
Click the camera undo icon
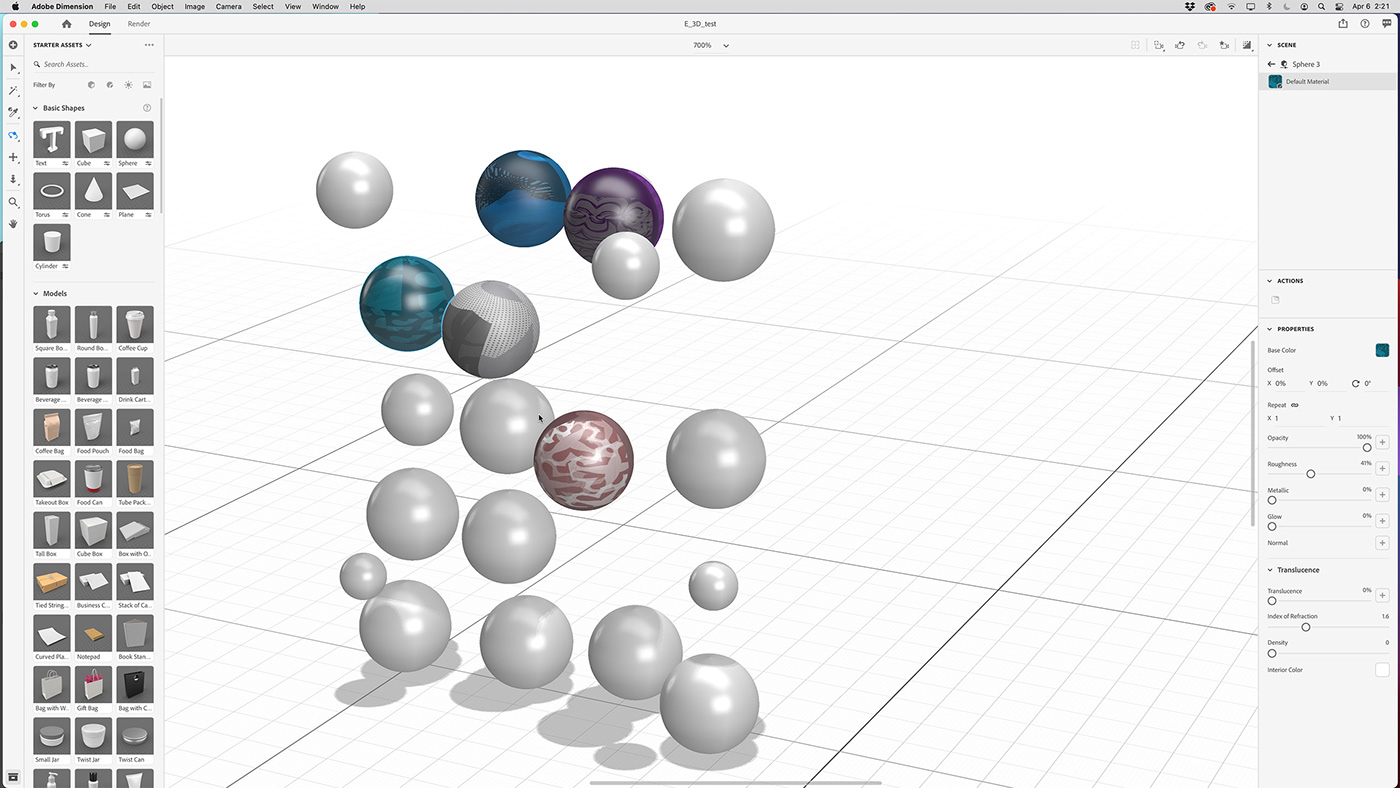click(x=1180, y=45)
